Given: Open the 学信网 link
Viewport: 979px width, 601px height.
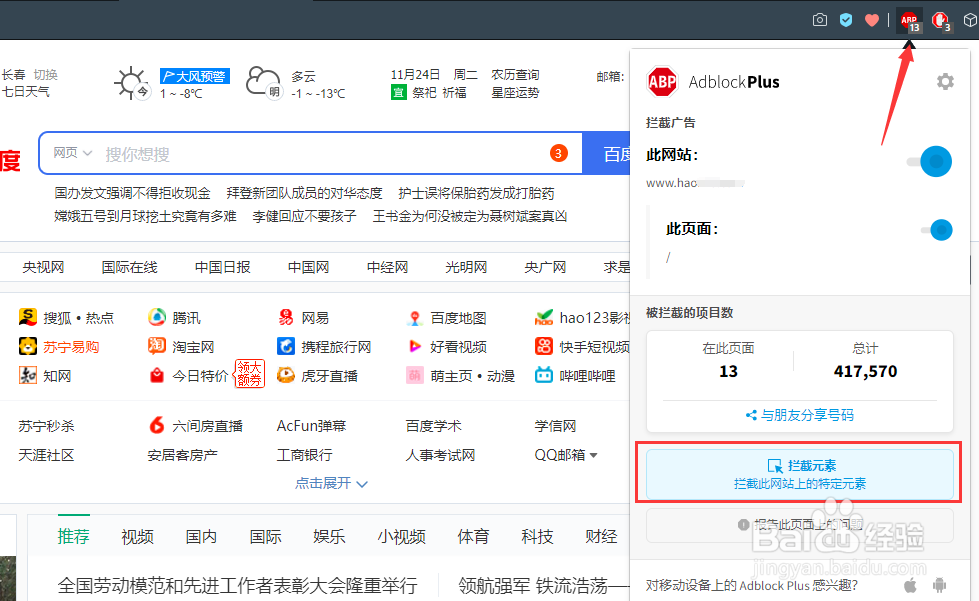Looking at the screenshot, I should point(555,426).
